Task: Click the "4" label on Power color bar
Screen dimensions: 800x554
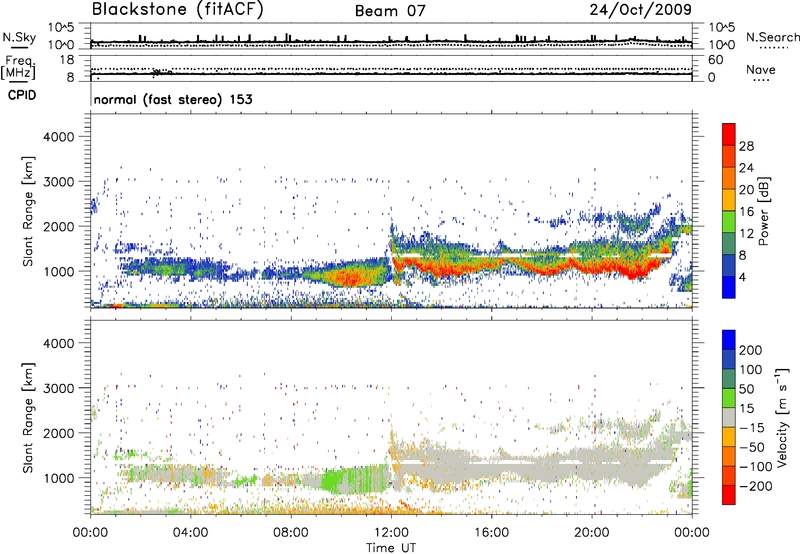Action: (x=743, y=278)
